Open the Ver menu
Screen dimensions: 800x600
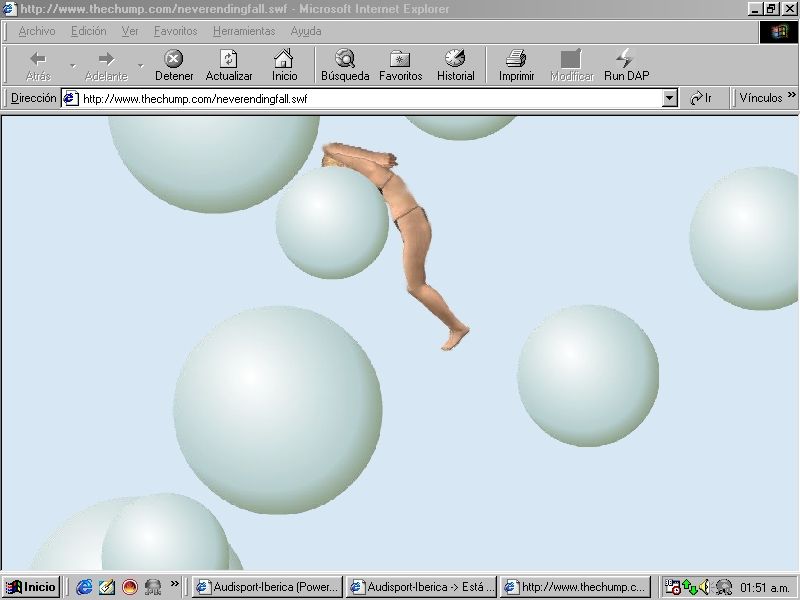pos(130,31)
